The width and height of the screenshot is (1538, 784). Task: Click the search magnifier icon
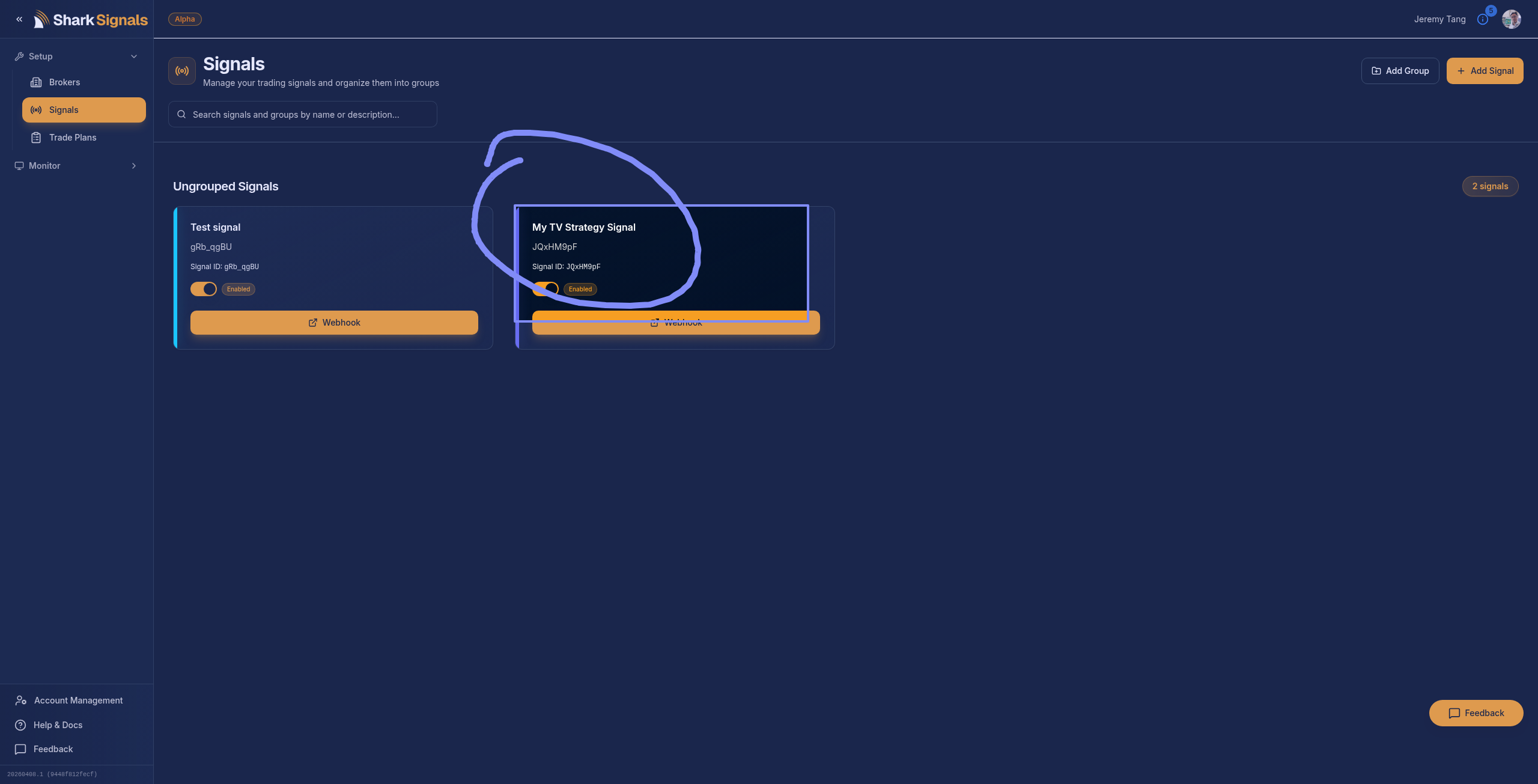pyautogui.click(x=181, y=114)
